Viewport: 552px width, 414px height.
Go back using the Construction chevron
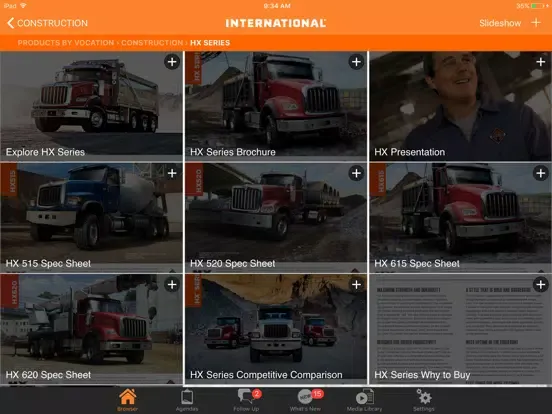pyautogui.click(x=47, y=23)
